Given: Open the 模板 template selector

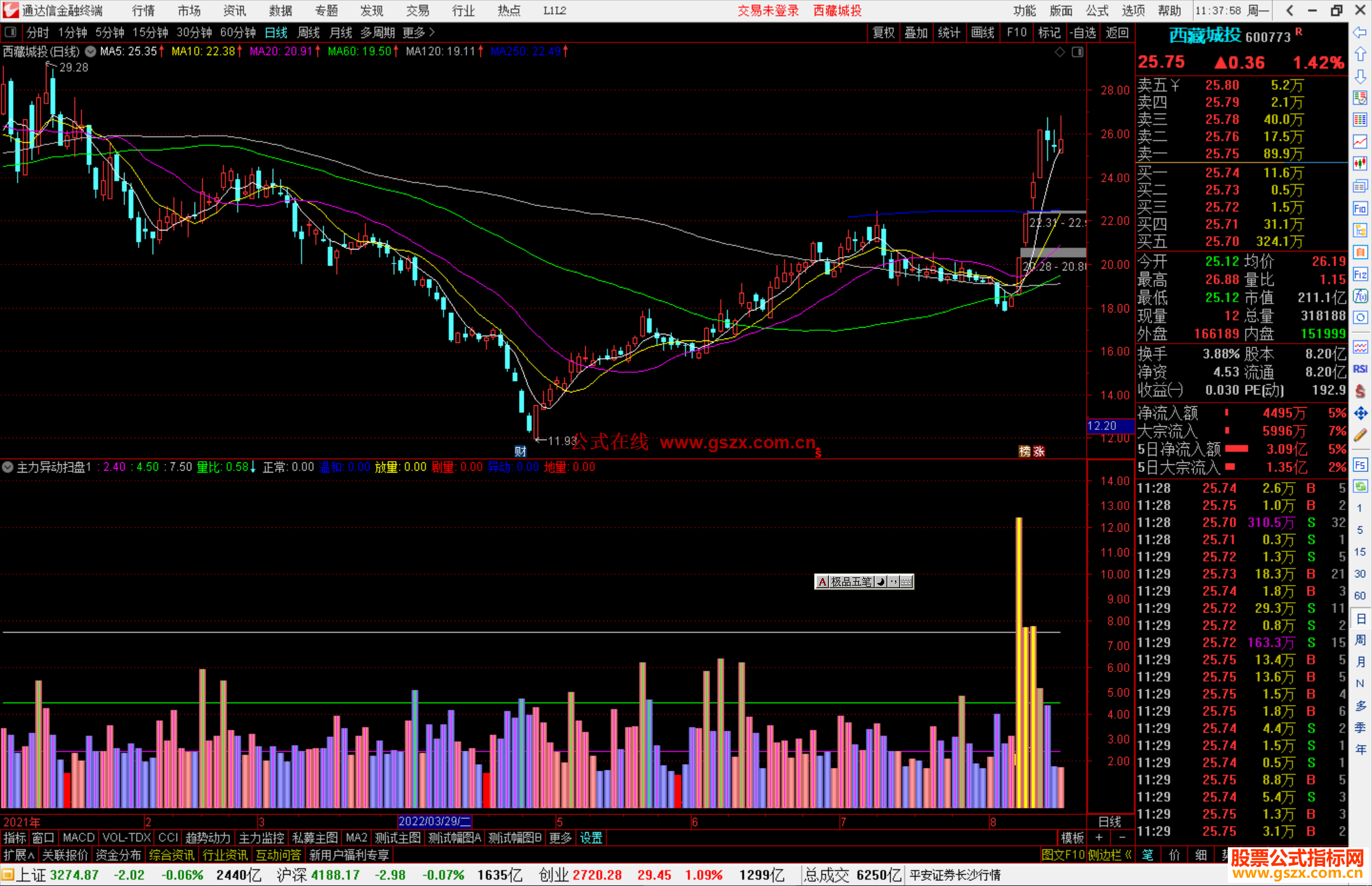Looking at the screenshot, I should pos(1073,838).
